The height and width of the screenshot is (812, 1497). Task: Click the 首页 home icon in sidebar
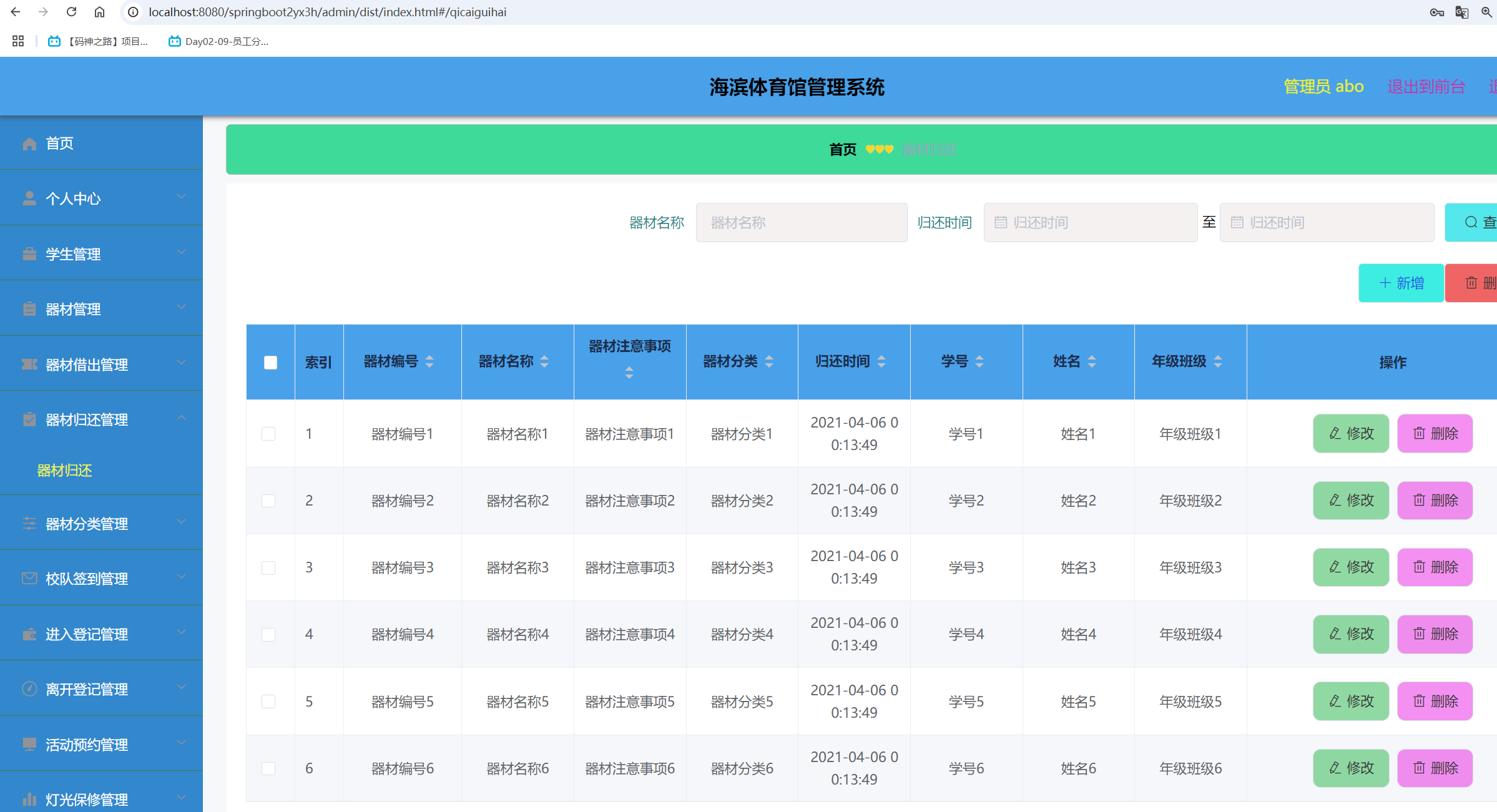(x=29, y=143)
